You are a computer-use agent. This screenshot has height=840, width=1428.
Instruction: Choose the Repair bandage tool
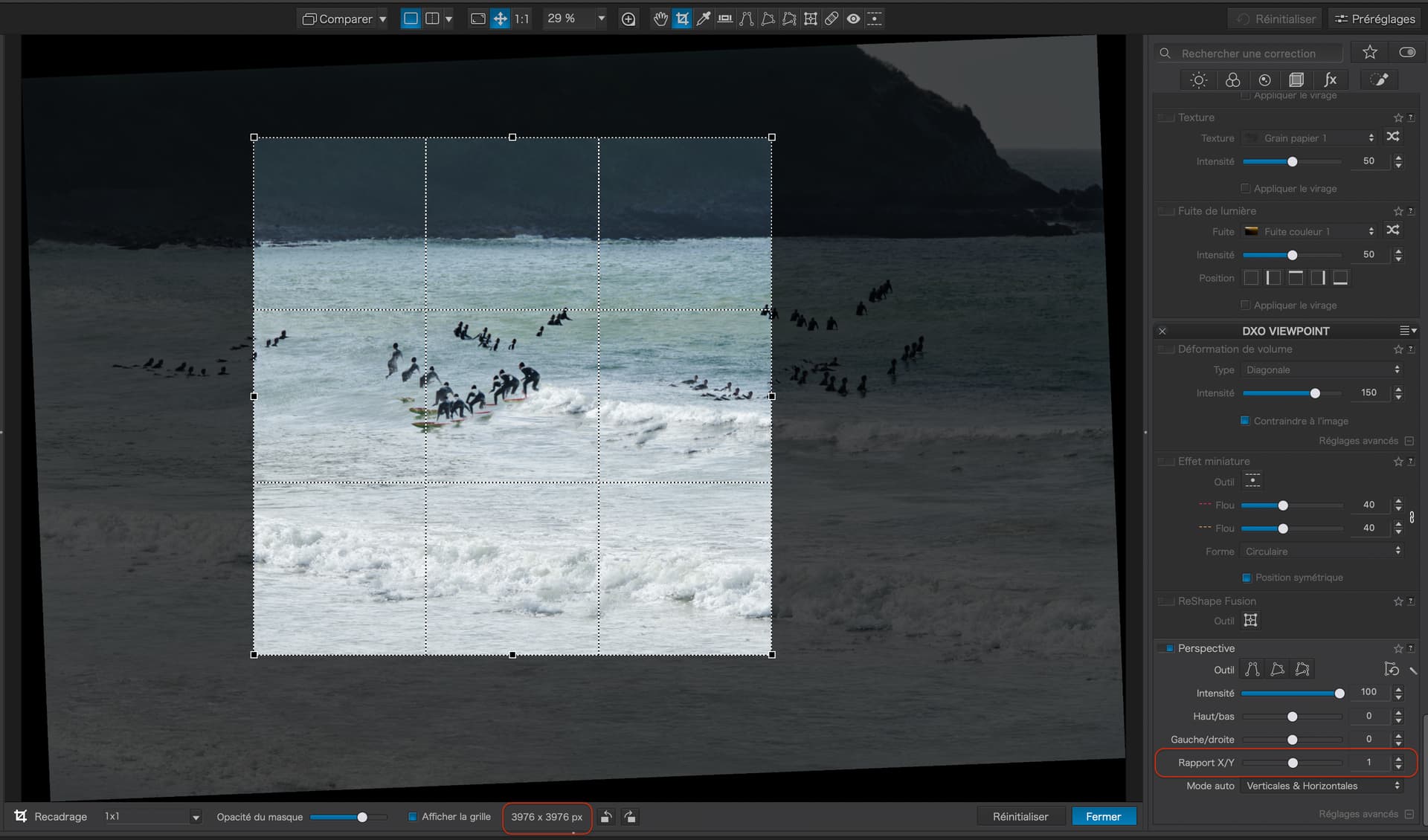[x=832, y=19]
